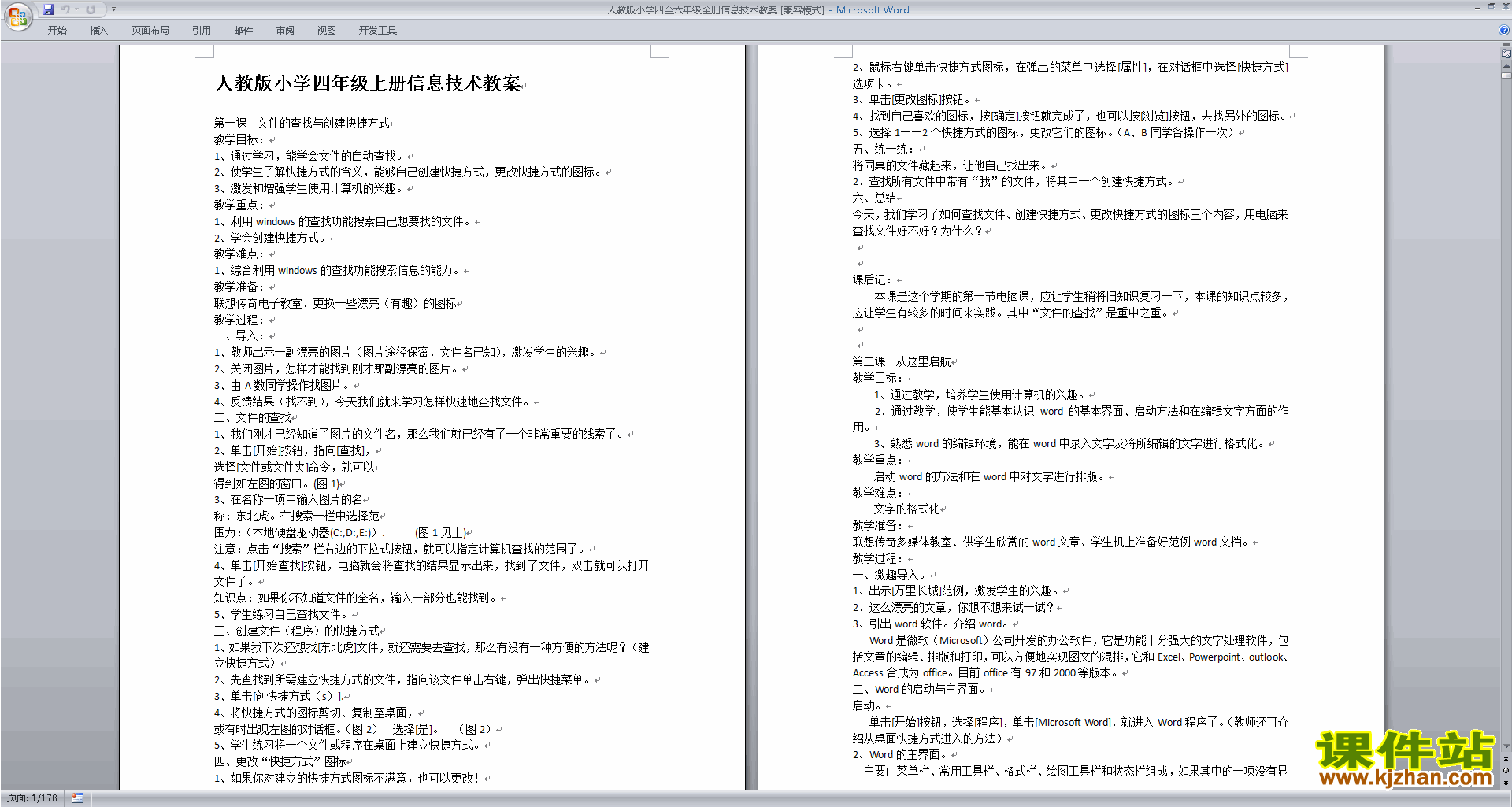Screen dimensions: 1512x807
Task: Open the 开始 ribbon tab
Action: pos(57,31)
